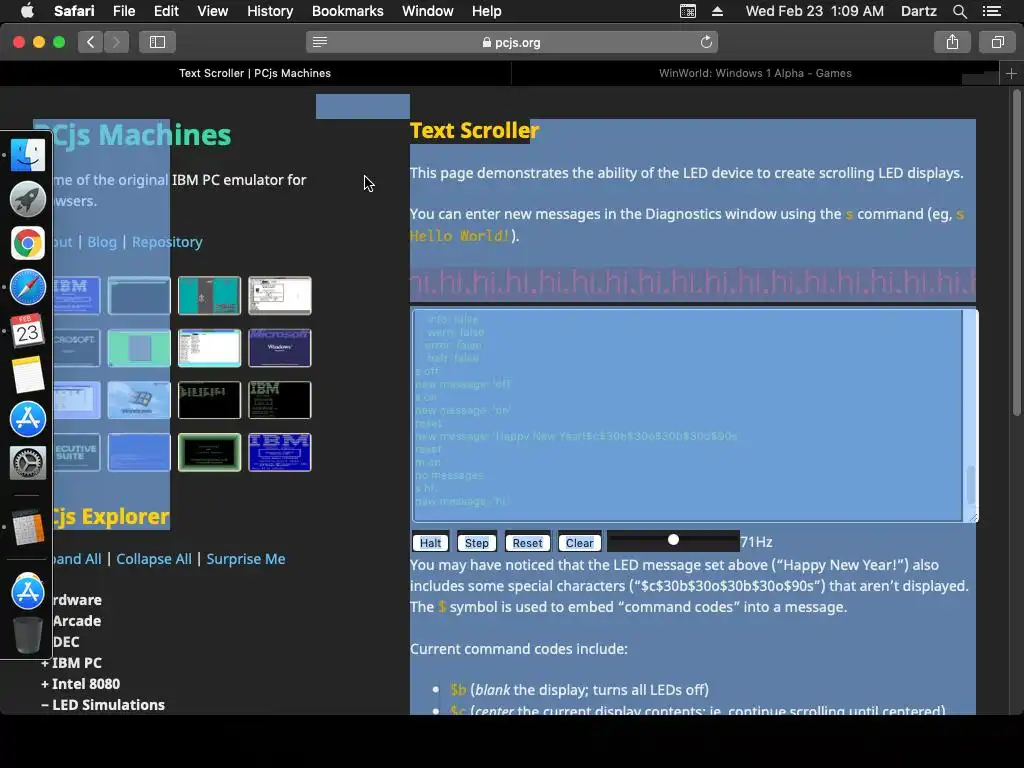The width and height of the screenshot is (1024, 768).
Task: Click the Reset button
Action: pos(527,543)
